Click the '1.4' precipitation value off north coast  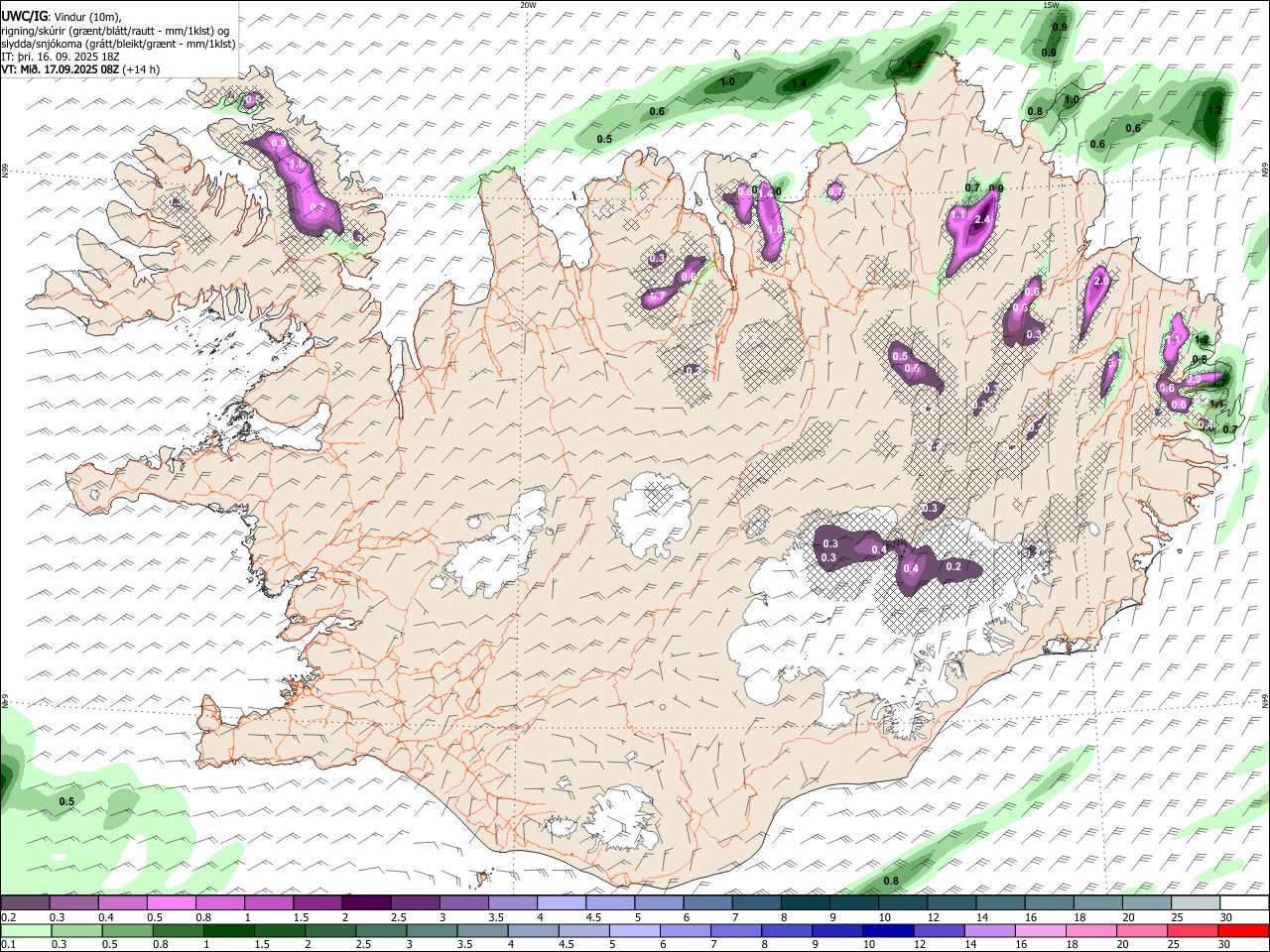point(799,84)
